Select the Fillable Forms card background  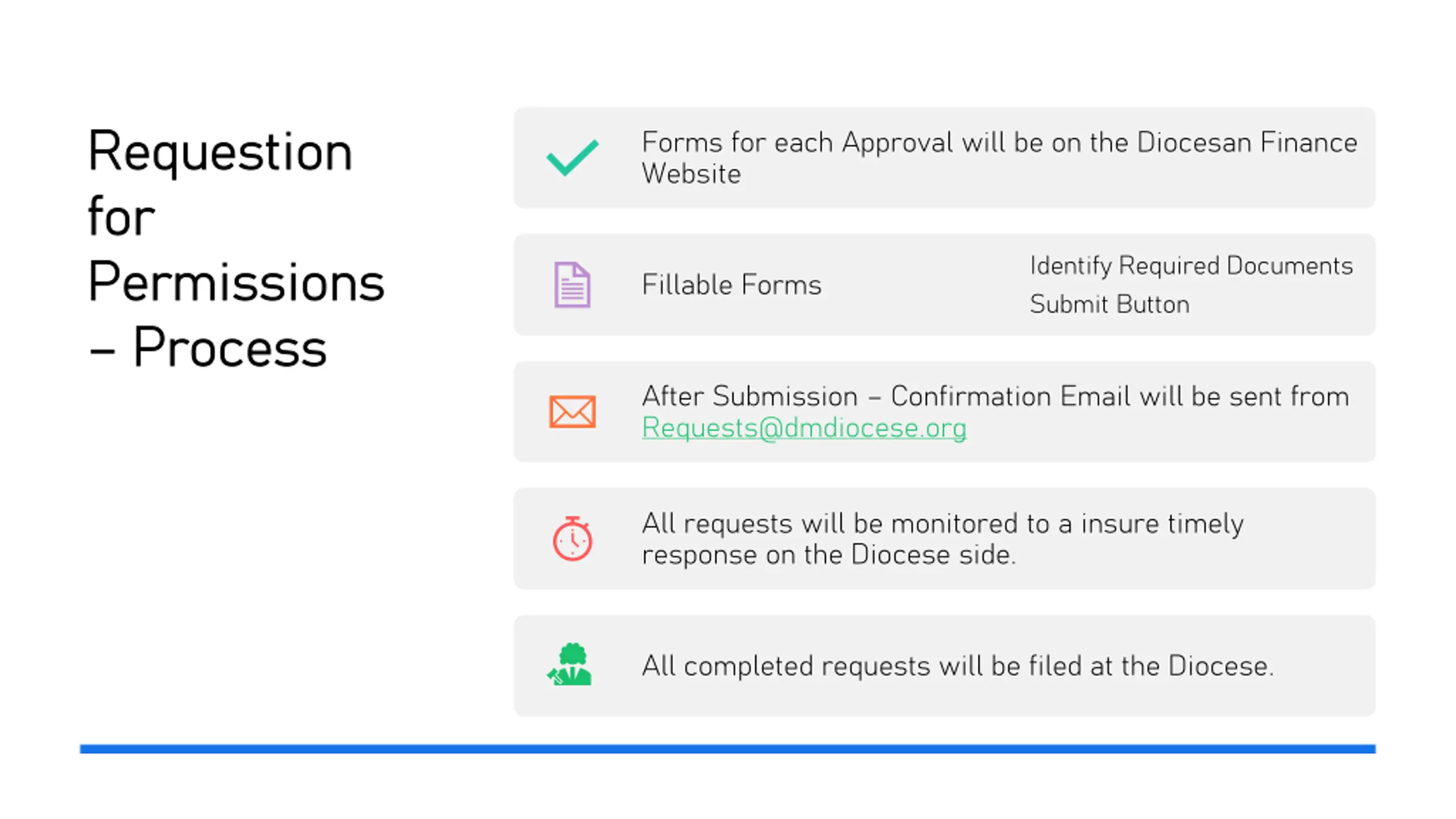click(x=944, y=284)
